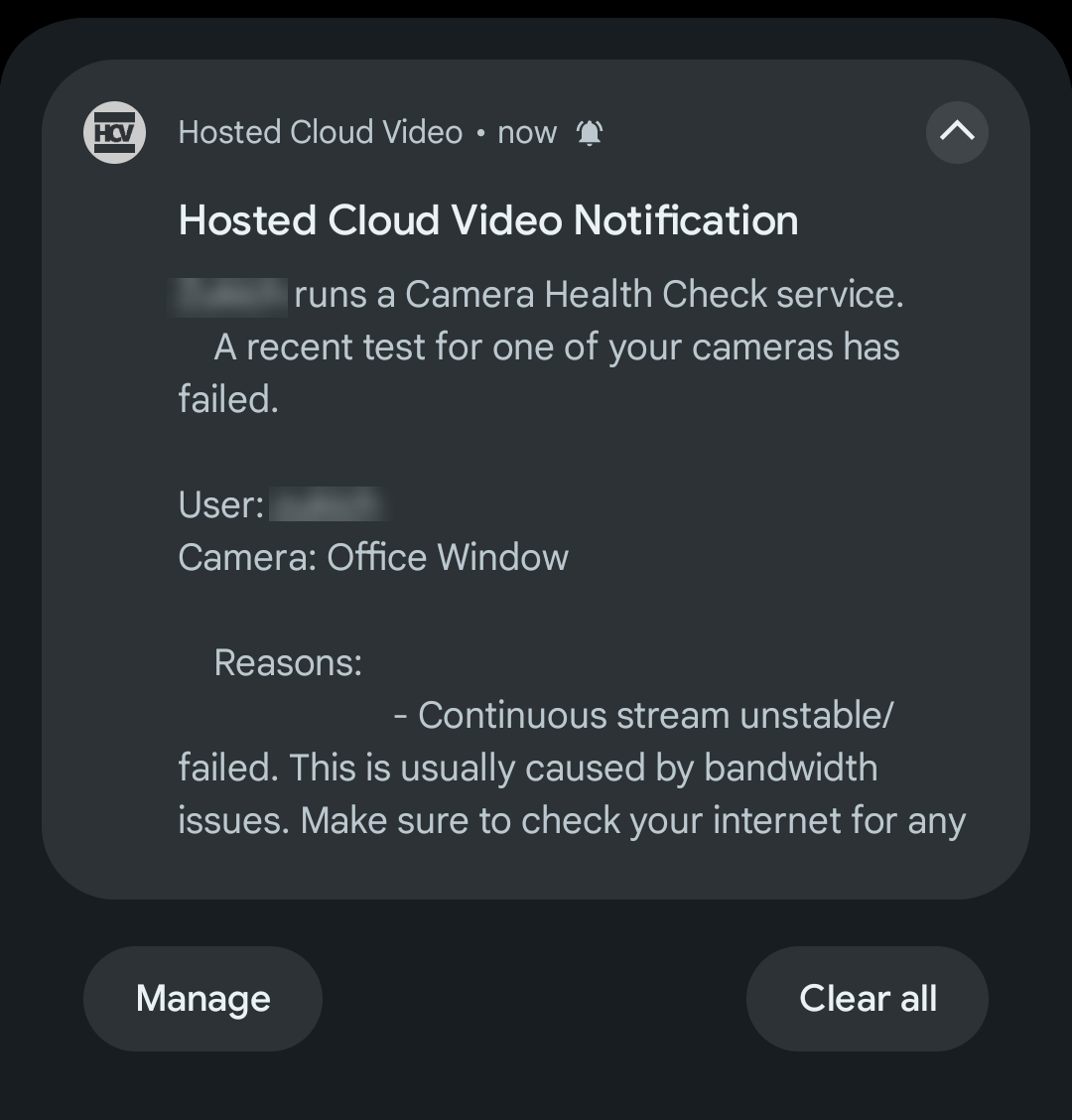Collapse the notification with the chevron arrow

click(x=957, y=131)
